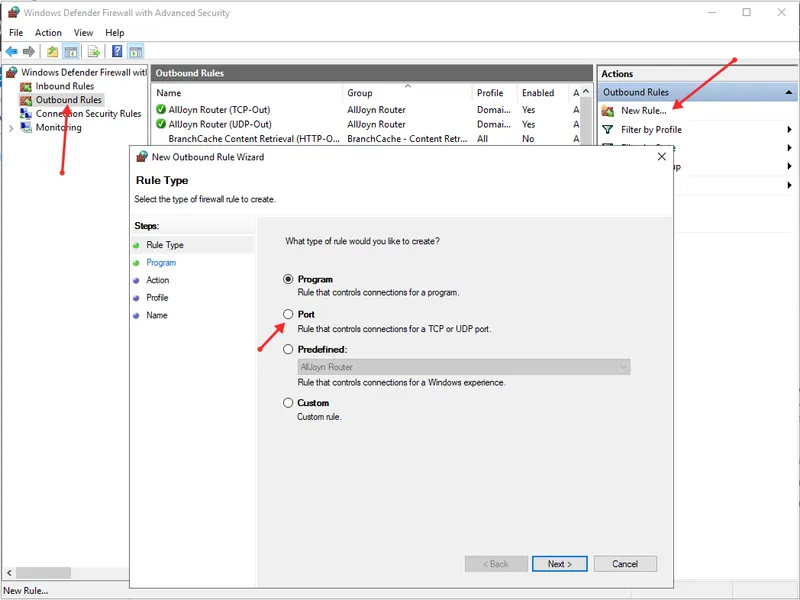Viewport: 800px width, 600px height.
Task: Select the Custom rule radio button
Action: [x=289, y=403]
